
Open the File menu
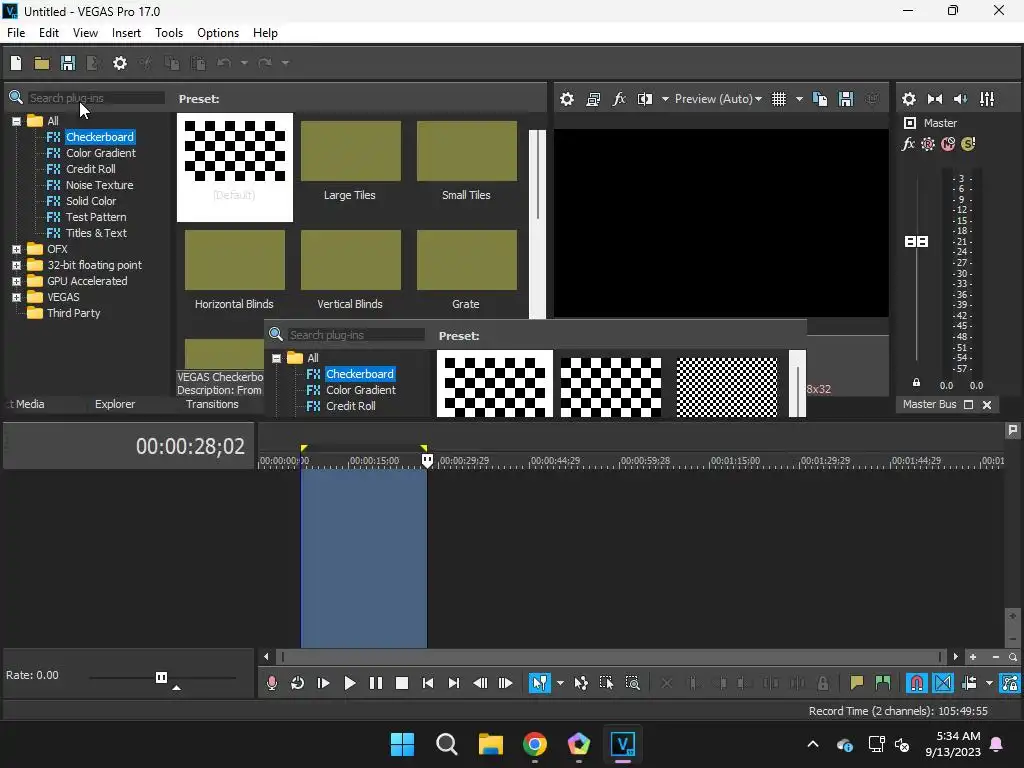click(16, 33)
